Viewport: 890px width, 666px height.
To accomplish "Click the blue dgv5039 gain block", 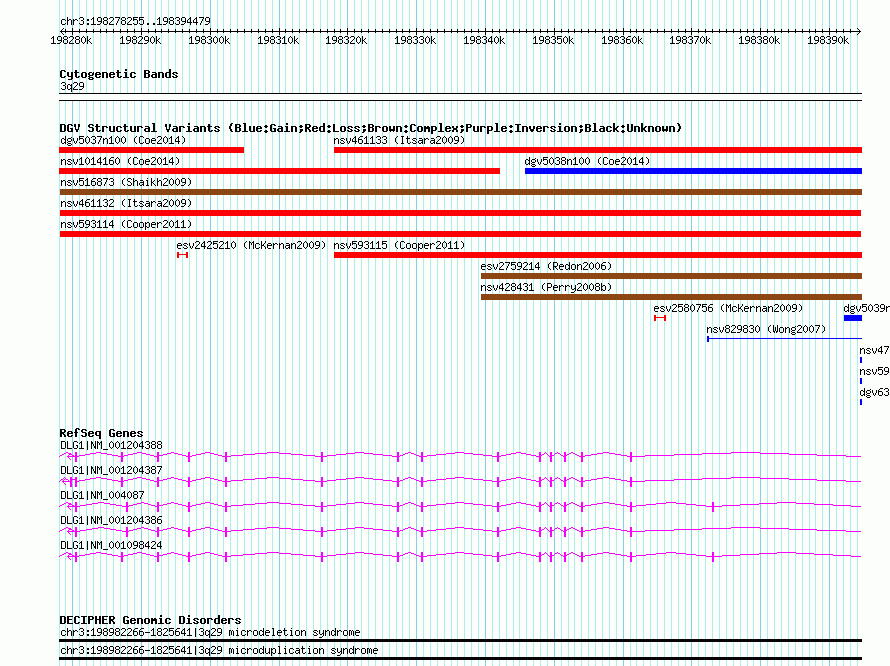I will [853, 318].
